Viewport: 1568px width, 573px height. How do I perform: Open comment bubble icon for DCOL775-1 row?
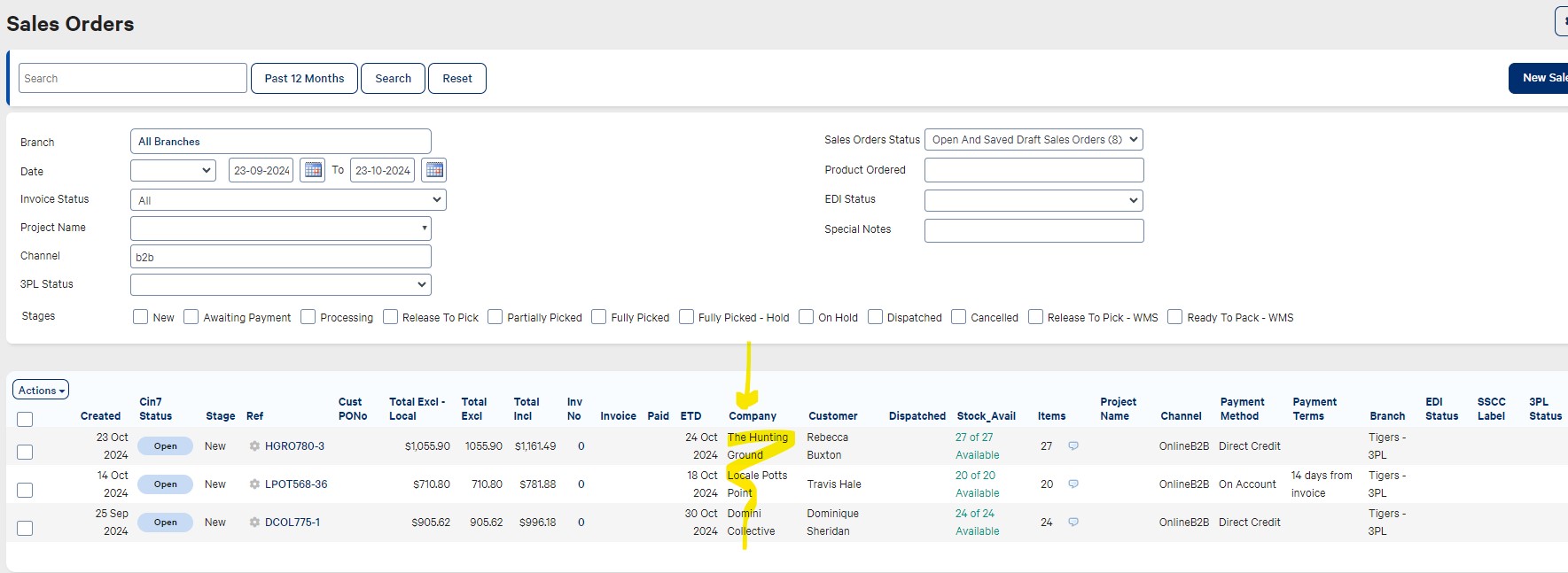(x=1073, y=523)
